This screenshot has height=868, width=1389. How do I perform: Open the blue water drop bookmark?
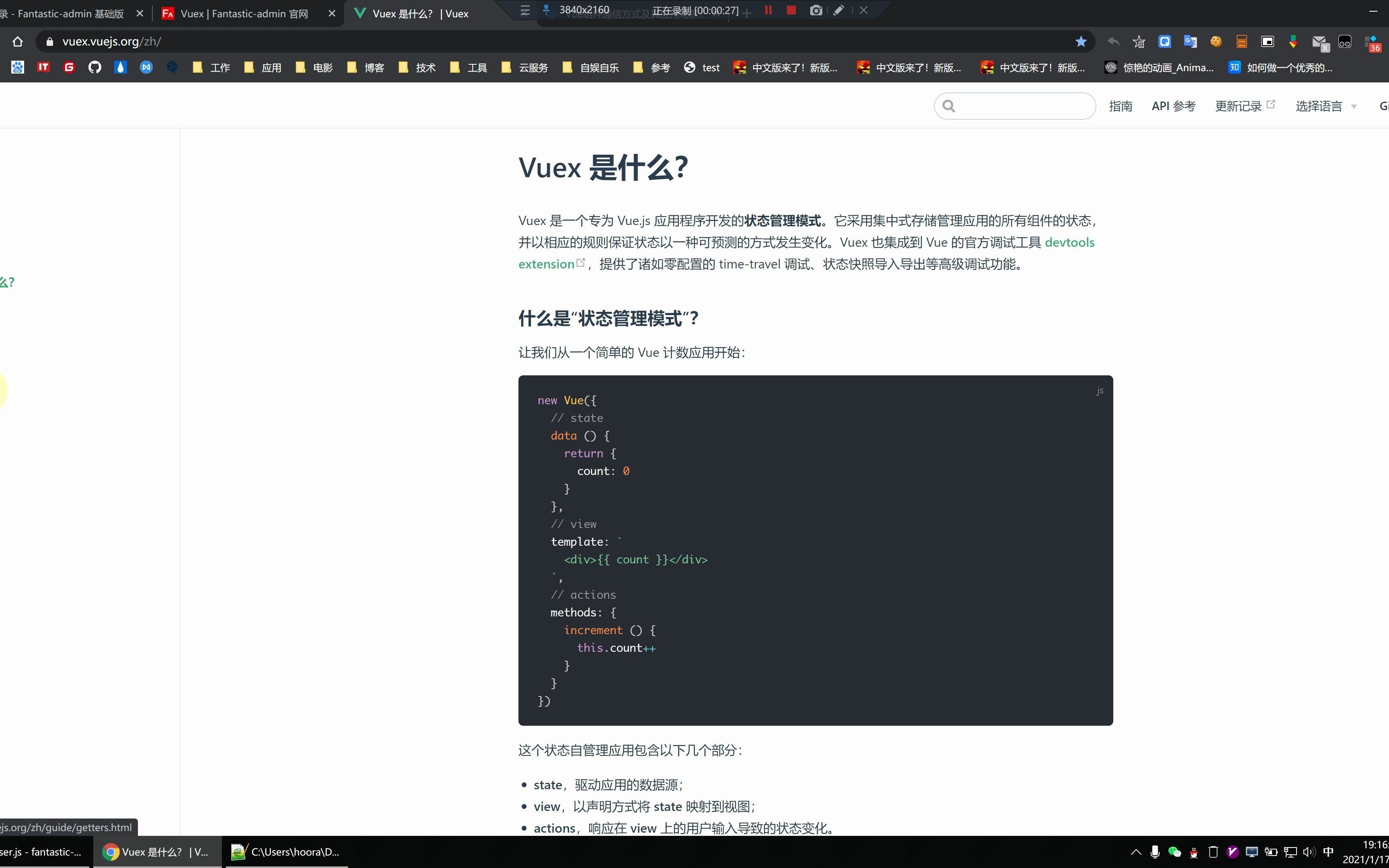click(x=121, y=67)
